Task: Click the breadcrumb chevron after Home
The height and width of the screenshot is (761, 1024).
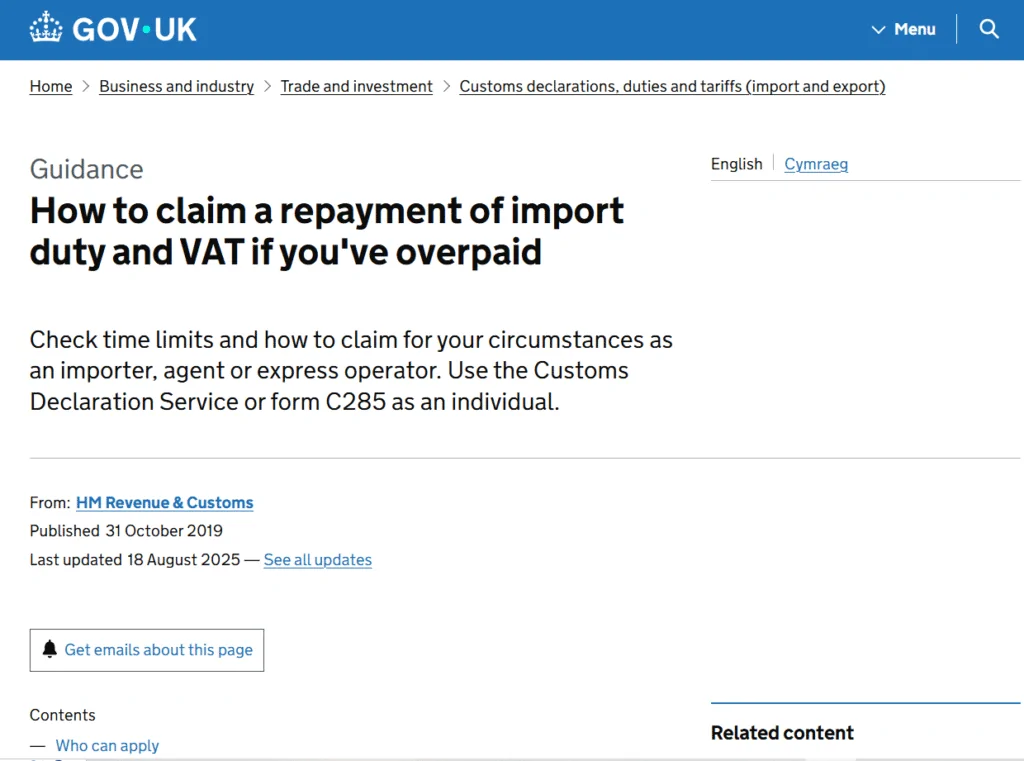Action: click(x=86, y=87)
